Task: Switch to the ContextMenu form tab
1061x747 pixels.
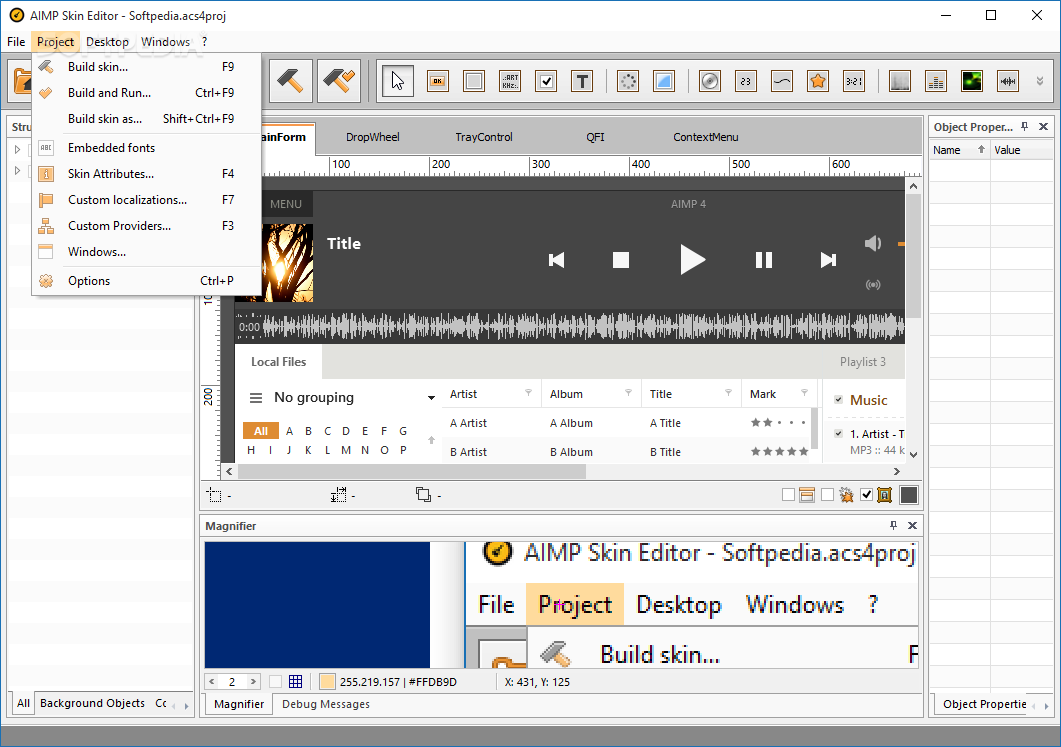Action: point(706,137)
